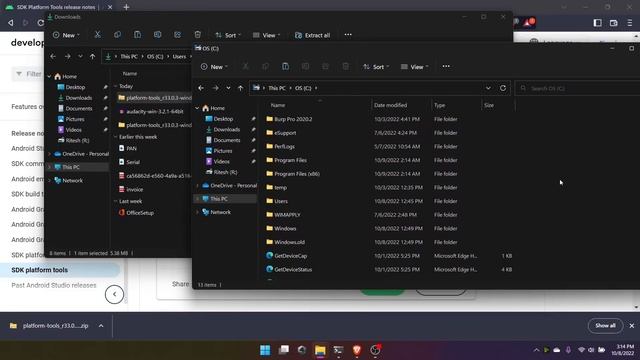Click Cut icon in Downloads window toolbar
This screenshot has width=640, height=360.
pos(98,35)
